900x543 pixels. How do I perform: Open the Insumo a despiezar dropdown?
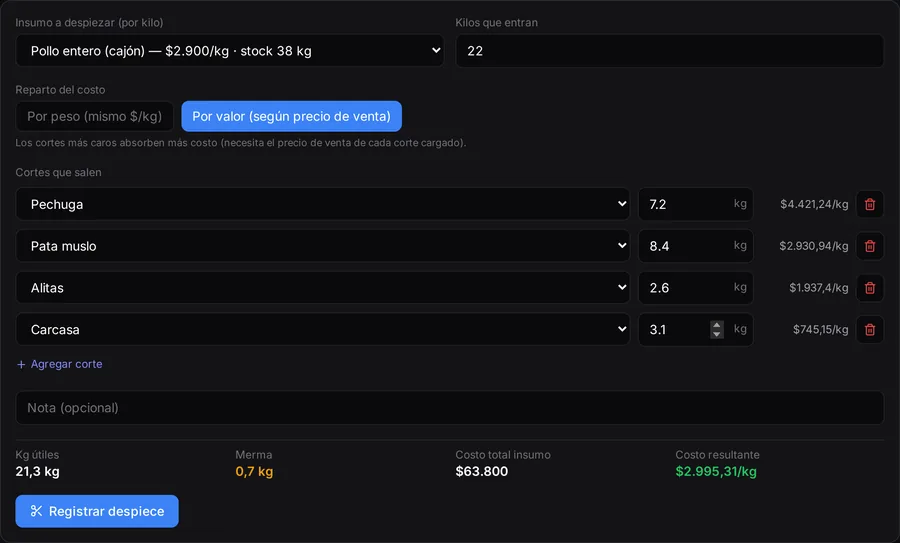(x=230, y=51)
